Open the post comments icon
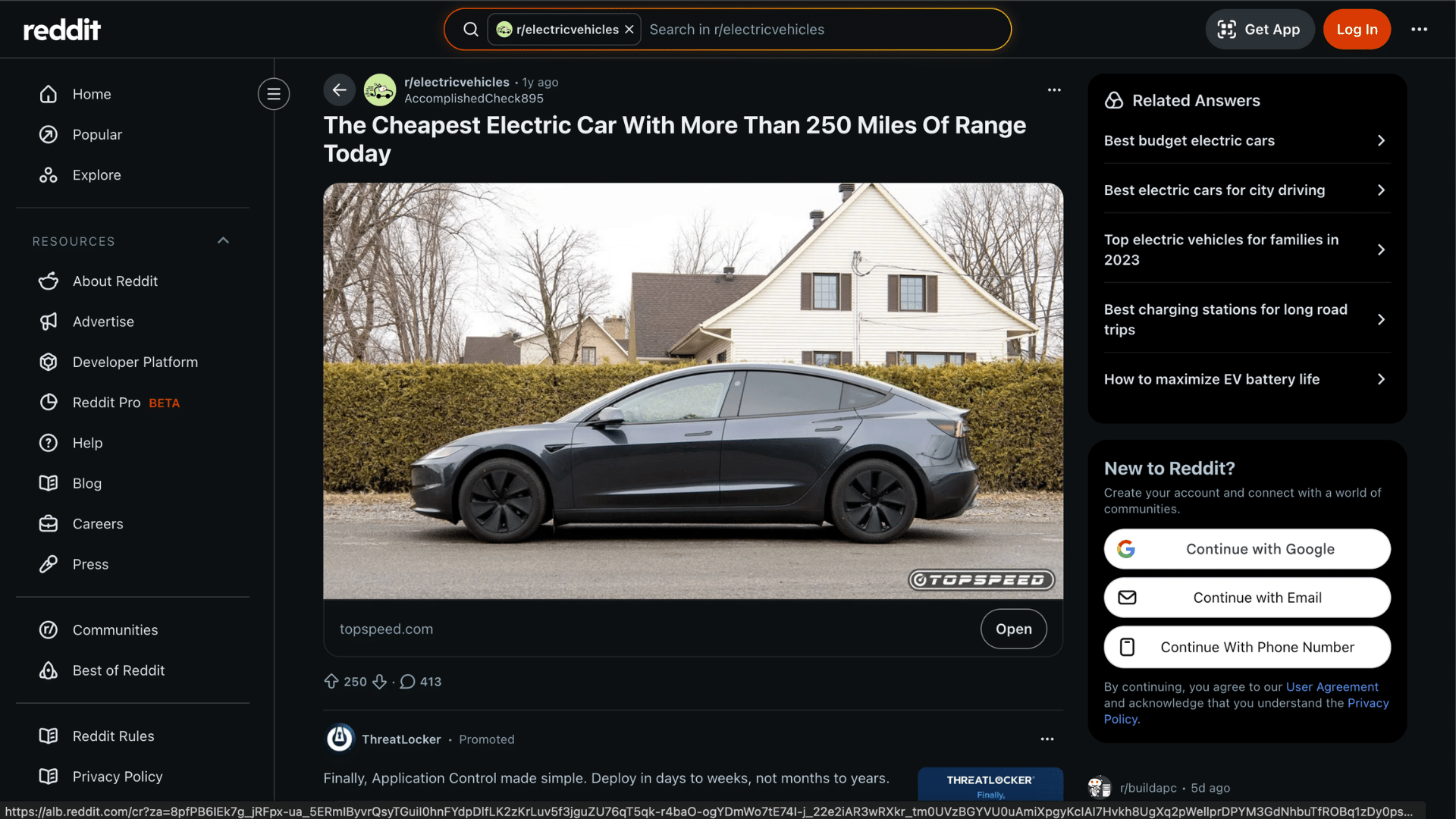 tap(408, 682)
